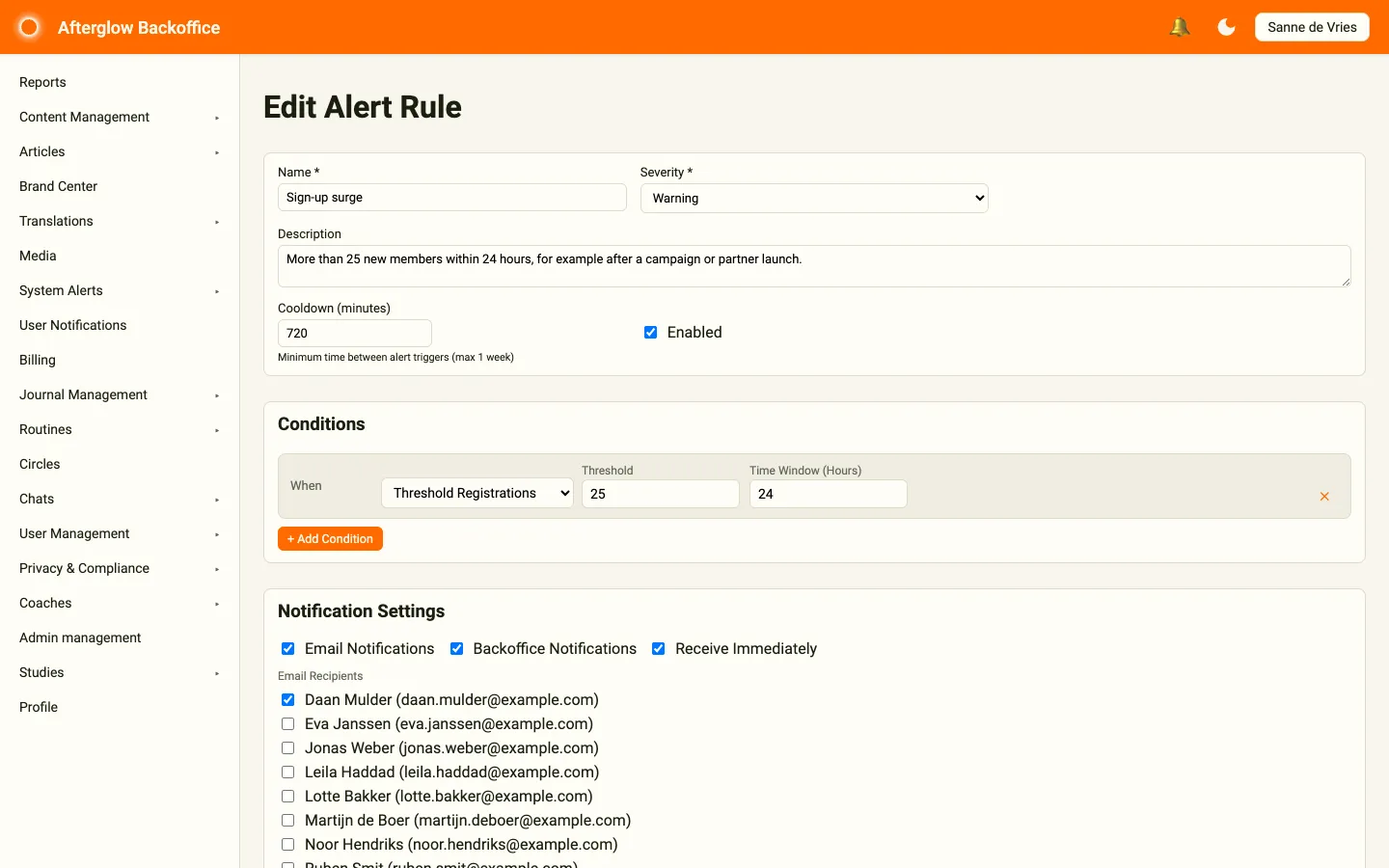Expand the Translations submenu arrow
The width and height of the screenshot is (1389, 868).
tap(217, 222)
